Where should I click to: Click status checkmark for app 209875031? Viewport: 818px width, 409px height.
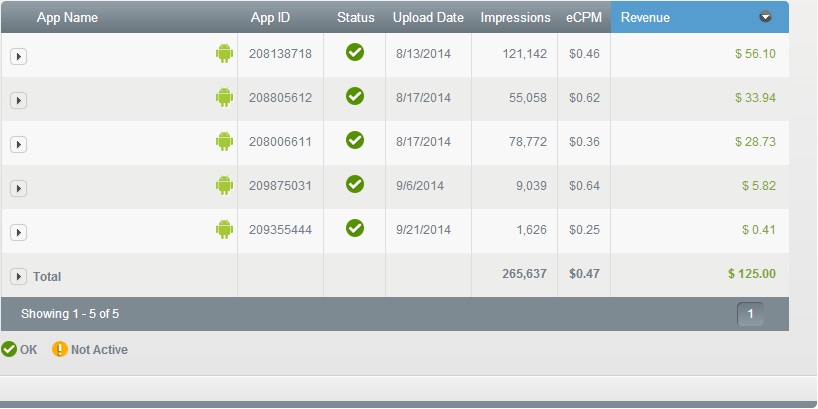(355, 184)
